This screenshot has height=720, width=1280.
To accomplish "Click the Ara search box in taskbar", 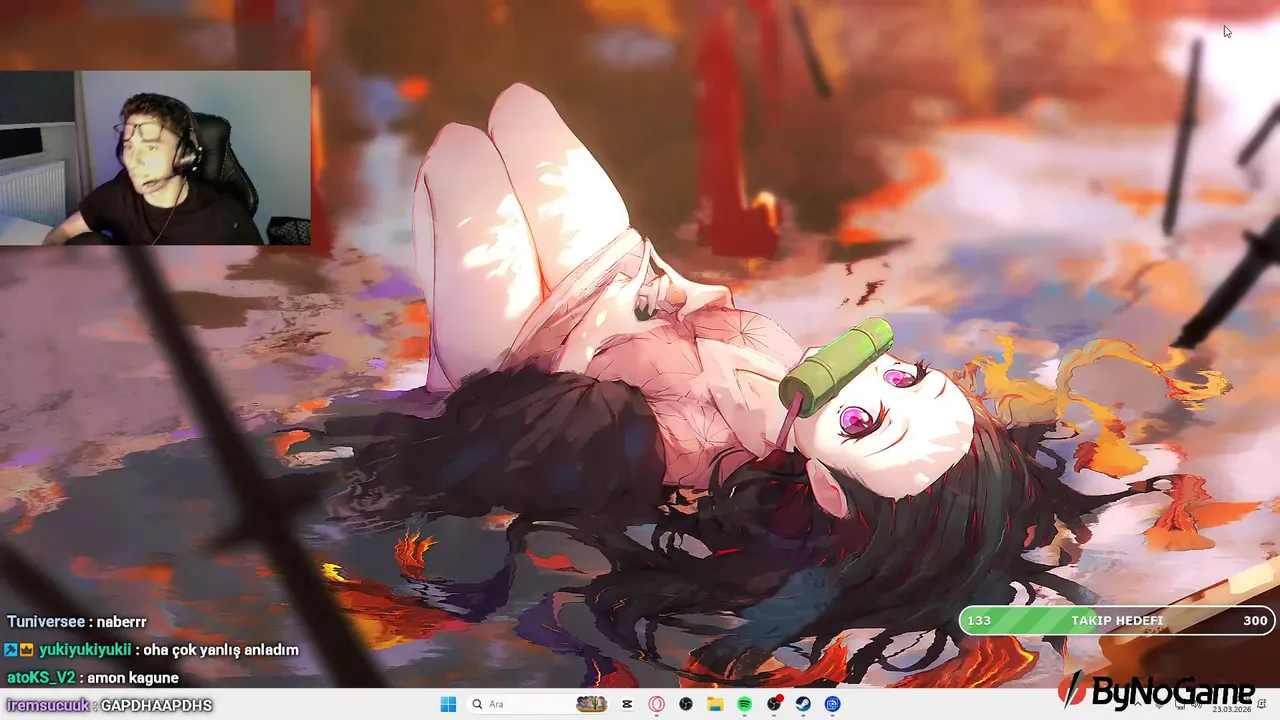I will (539, 704).
